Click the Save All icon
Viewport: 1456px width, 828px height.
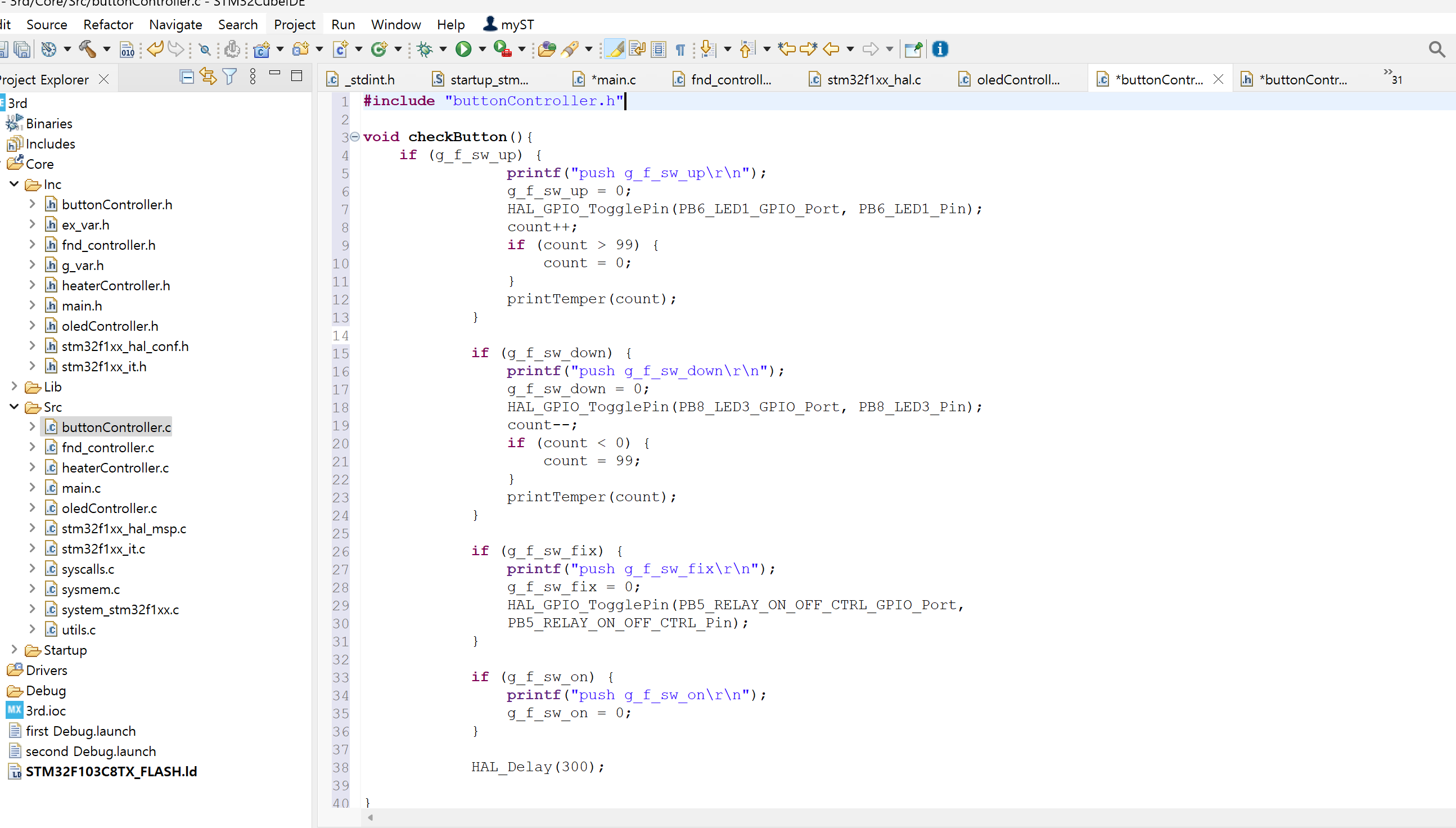coord(22,49)
